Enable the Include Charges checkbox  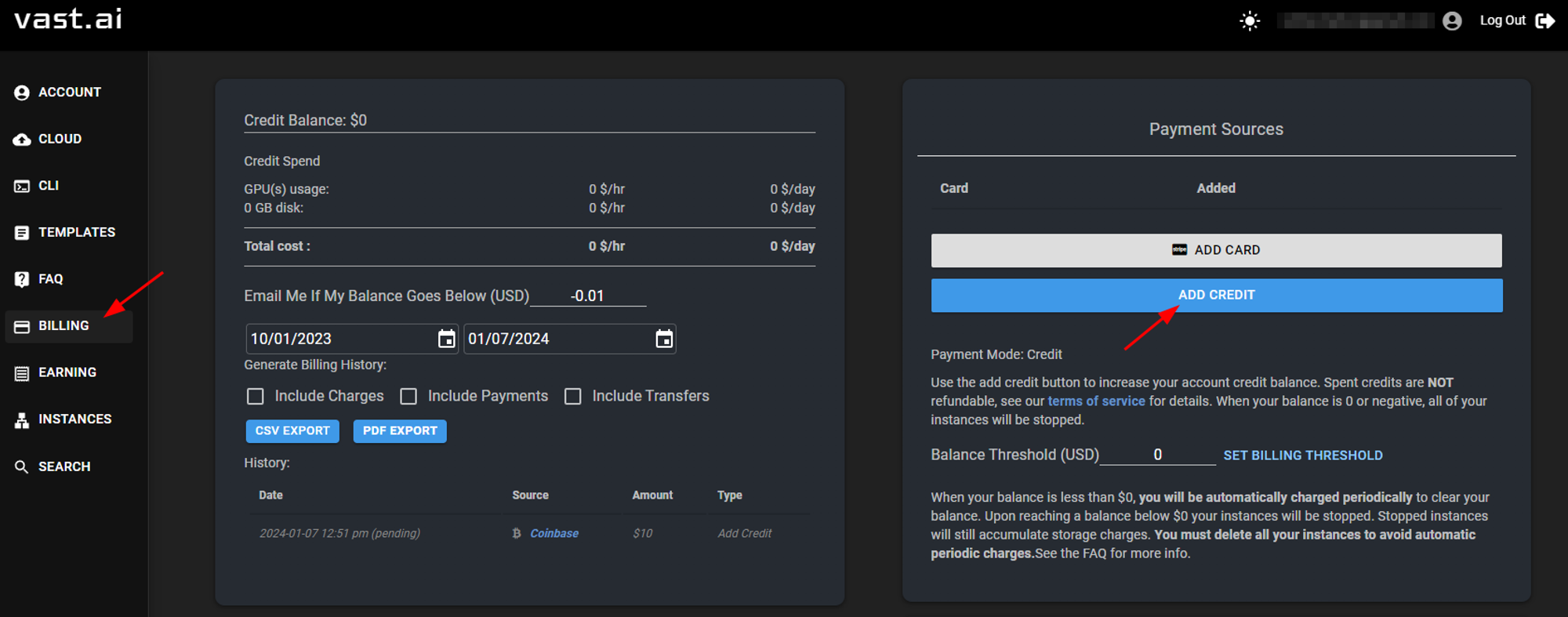pos(256,397)
